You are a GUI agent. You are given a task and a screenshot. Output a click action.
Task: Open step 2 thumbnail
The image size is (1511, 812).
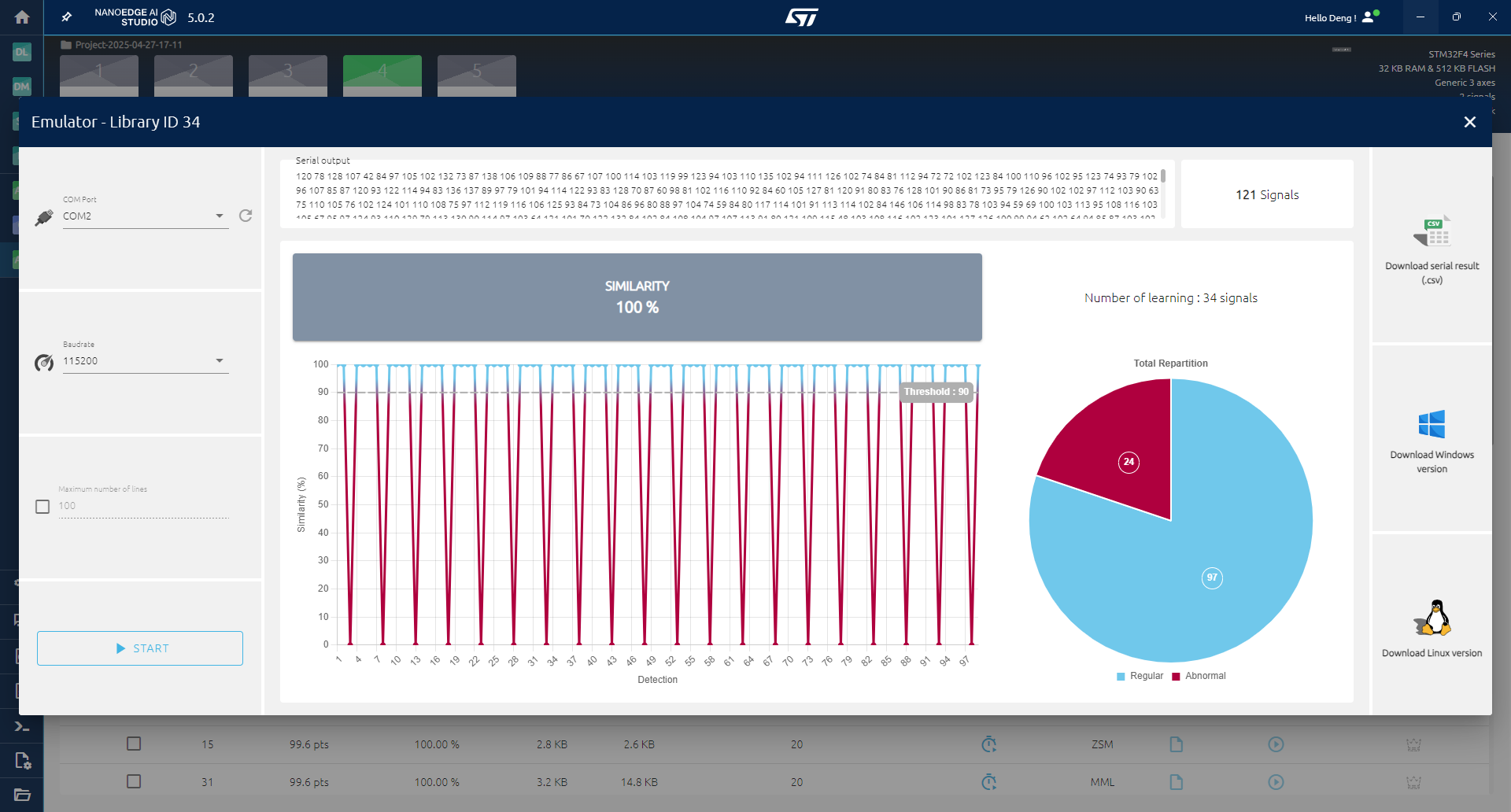[x=194, y=76]
